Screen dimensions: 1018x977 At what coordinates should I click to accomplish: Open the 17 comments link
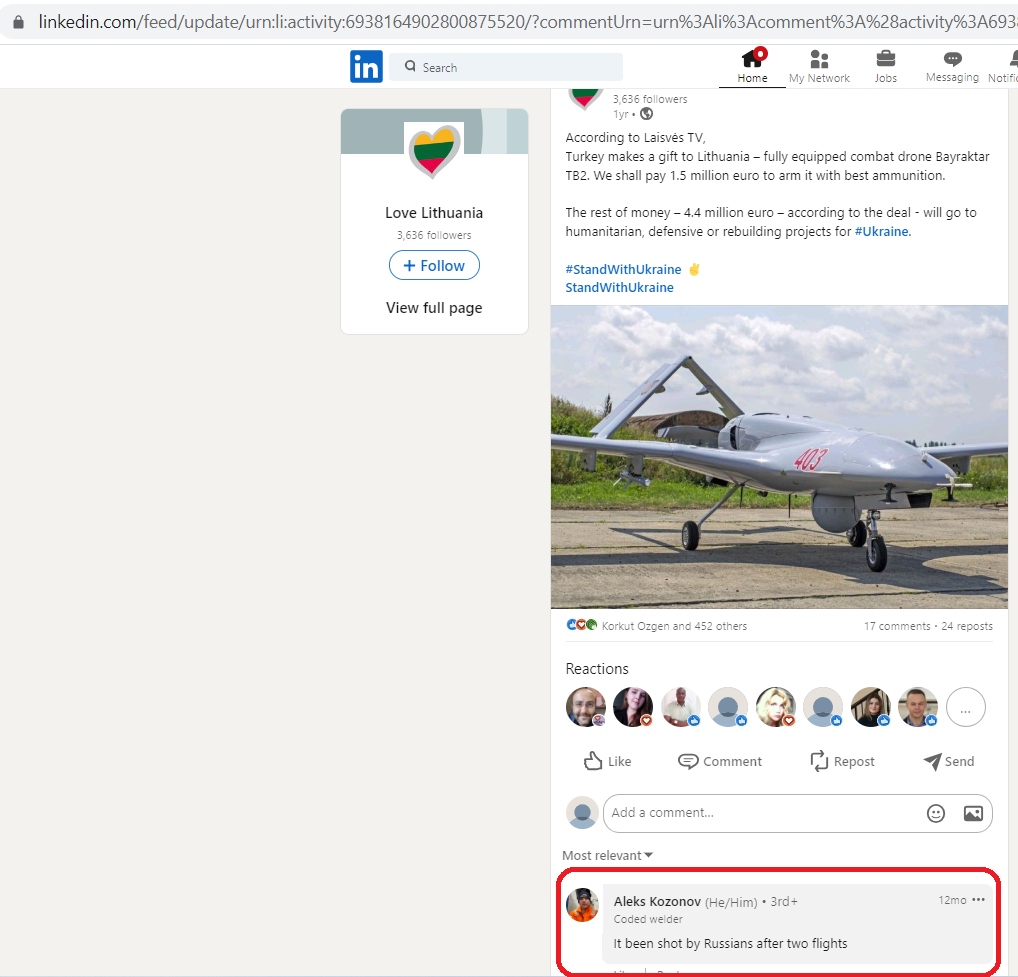(897, 626)
